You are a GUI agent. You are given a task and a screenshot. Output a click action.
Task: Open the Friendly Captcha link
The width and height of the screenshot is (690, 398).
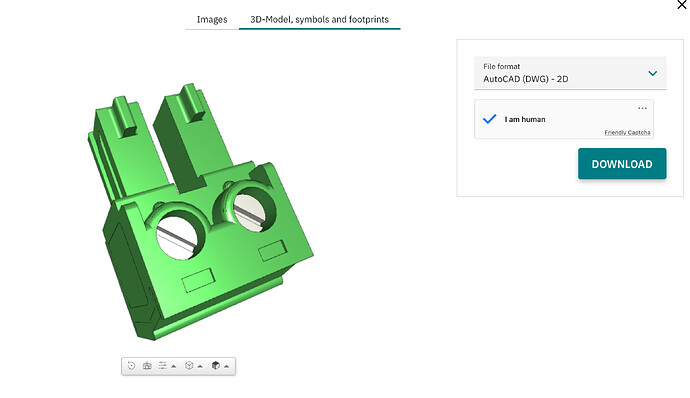pyautogui.click(x=627, y=133)
